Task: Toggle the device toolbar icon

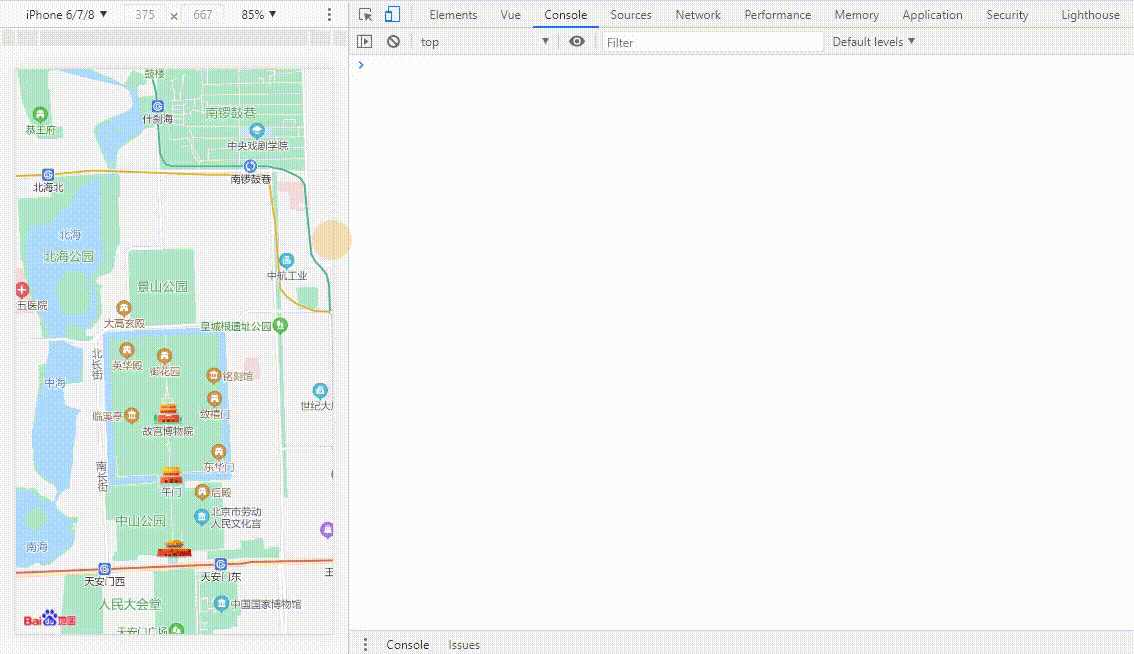Action: click(392, 14)
